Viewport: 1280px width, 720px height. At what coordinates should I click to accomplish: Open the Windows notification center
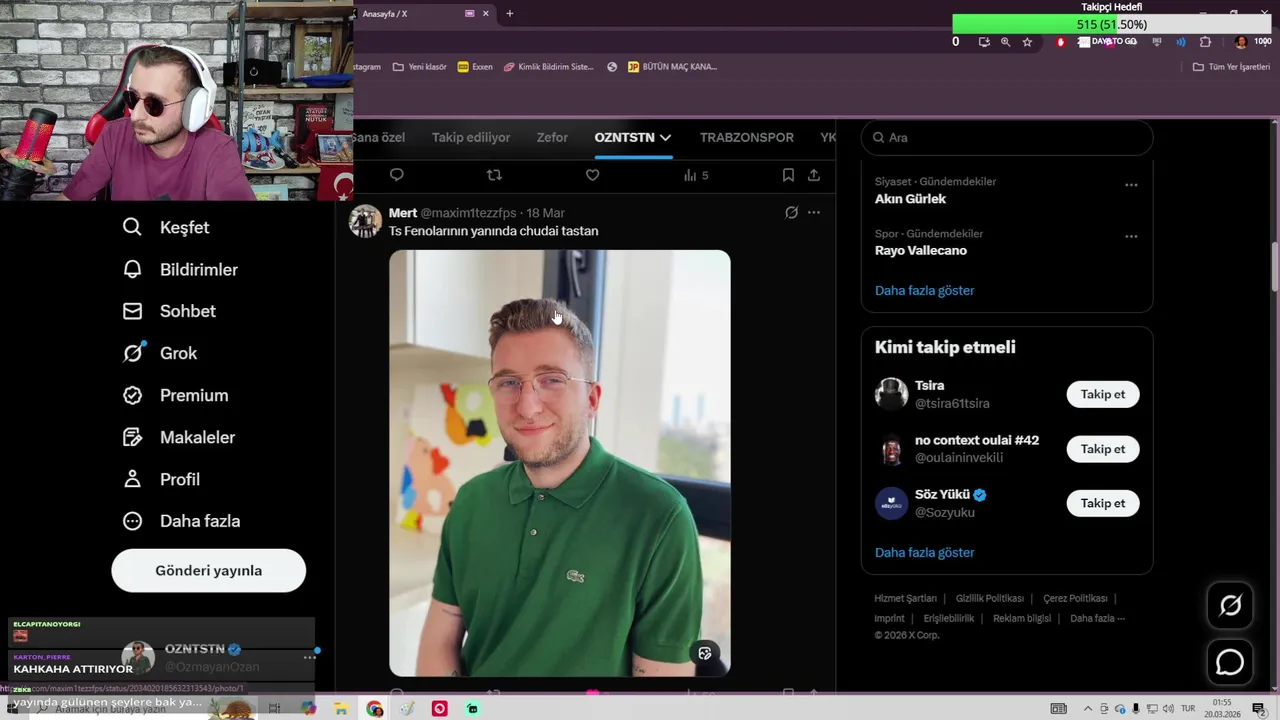(1259, 709)
